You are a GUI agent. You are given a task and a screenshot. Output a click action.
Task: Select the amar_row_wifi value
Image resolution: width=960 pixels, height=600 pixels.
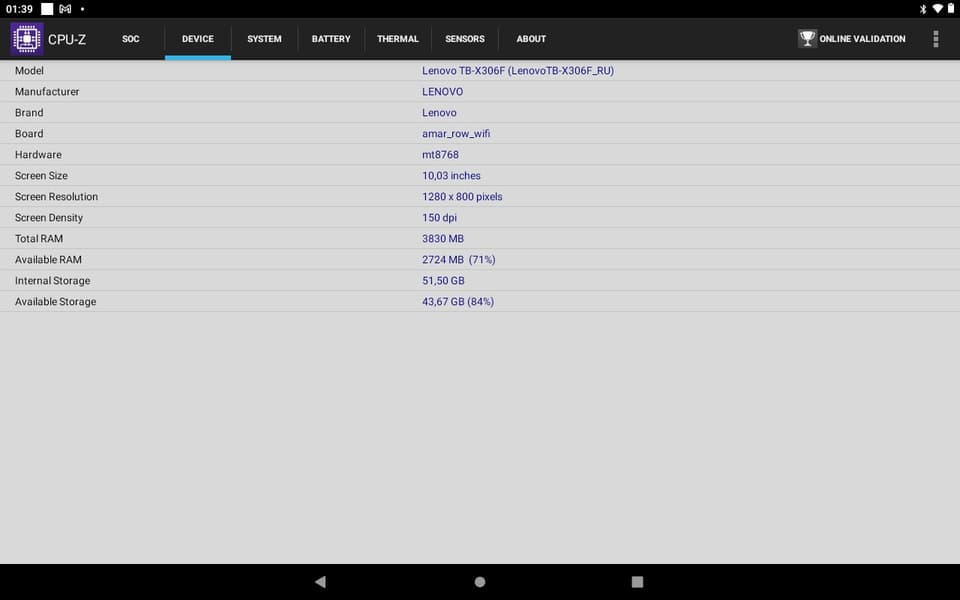456,133
